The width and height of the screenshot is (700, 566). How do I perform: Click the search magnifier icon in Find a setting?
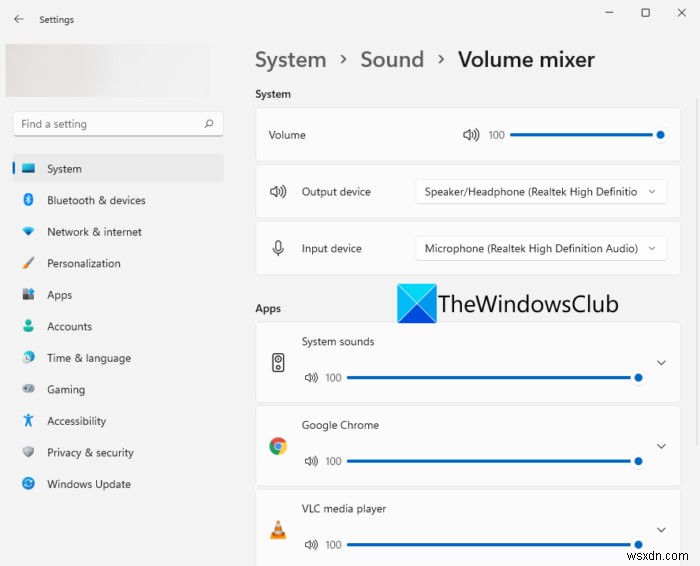209,124
